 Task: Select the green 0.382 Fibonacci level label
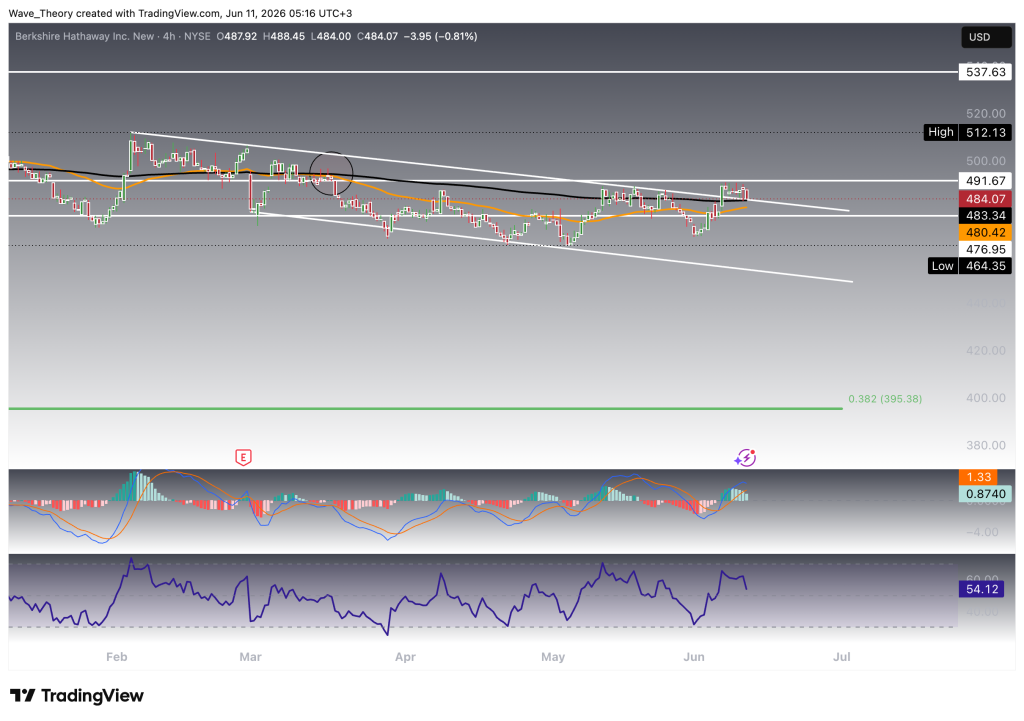click(x=885, y=399)
